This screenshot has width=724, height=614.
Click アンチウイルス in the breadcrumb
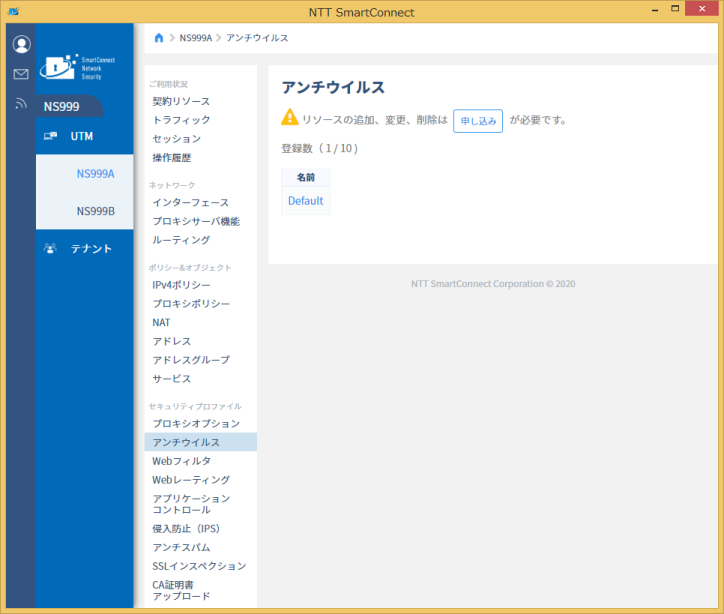[x=257, y=38]
